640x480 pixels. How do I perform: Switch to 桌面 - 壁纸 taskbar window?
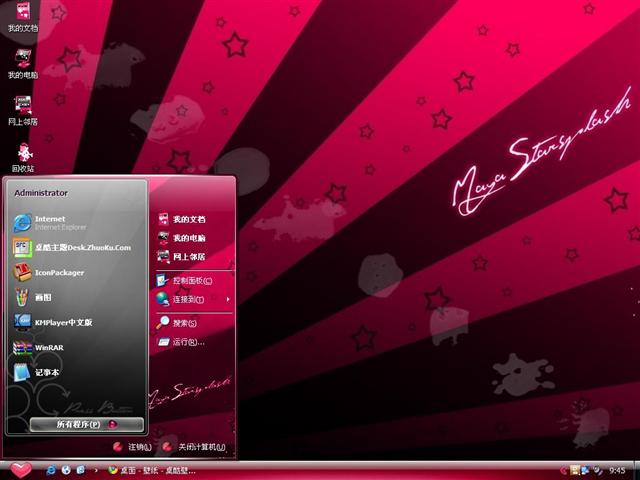click(152, 470)
